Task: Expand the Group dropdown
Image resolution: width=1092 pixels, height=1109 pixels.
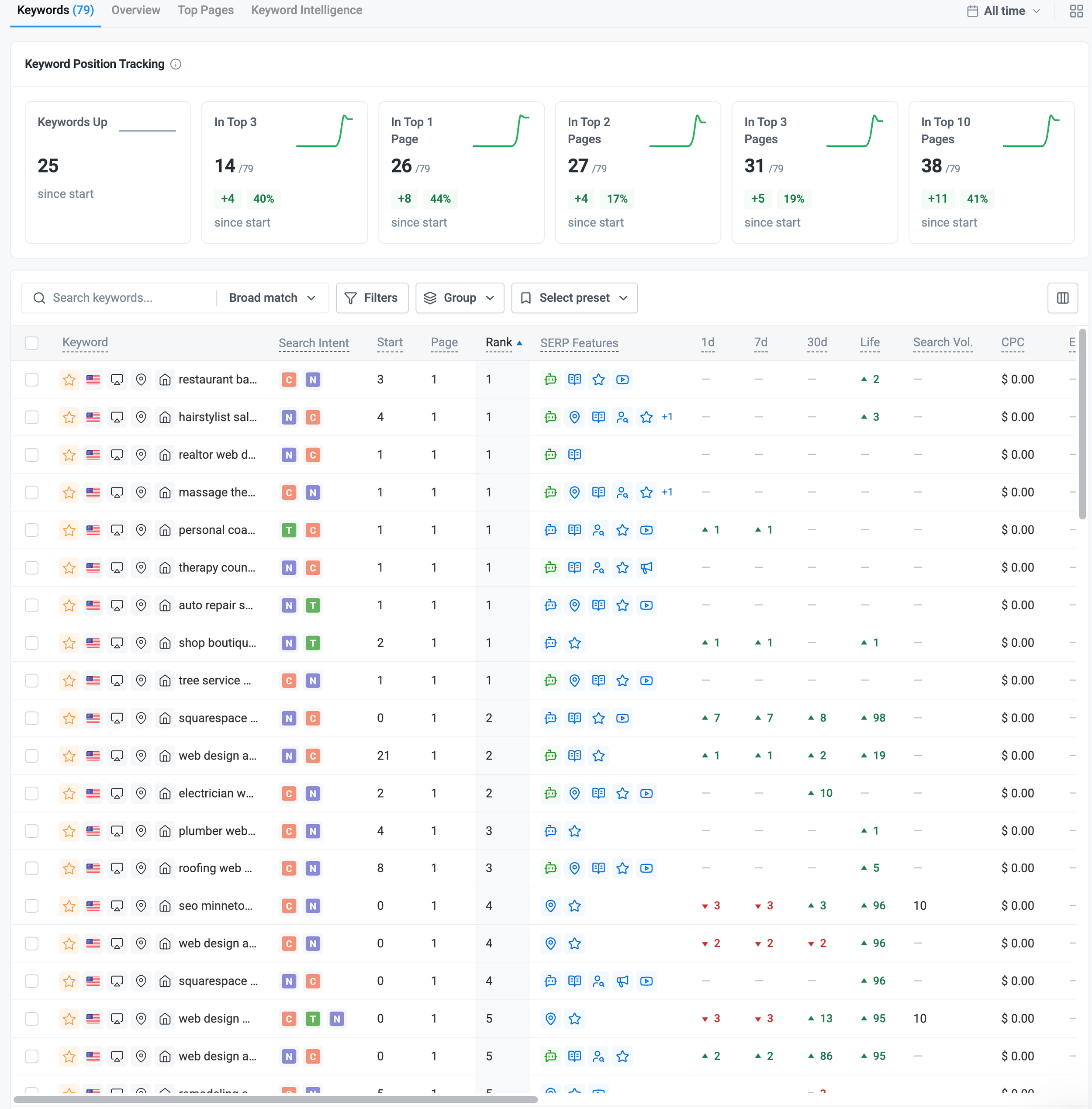Action: [460, 298]
